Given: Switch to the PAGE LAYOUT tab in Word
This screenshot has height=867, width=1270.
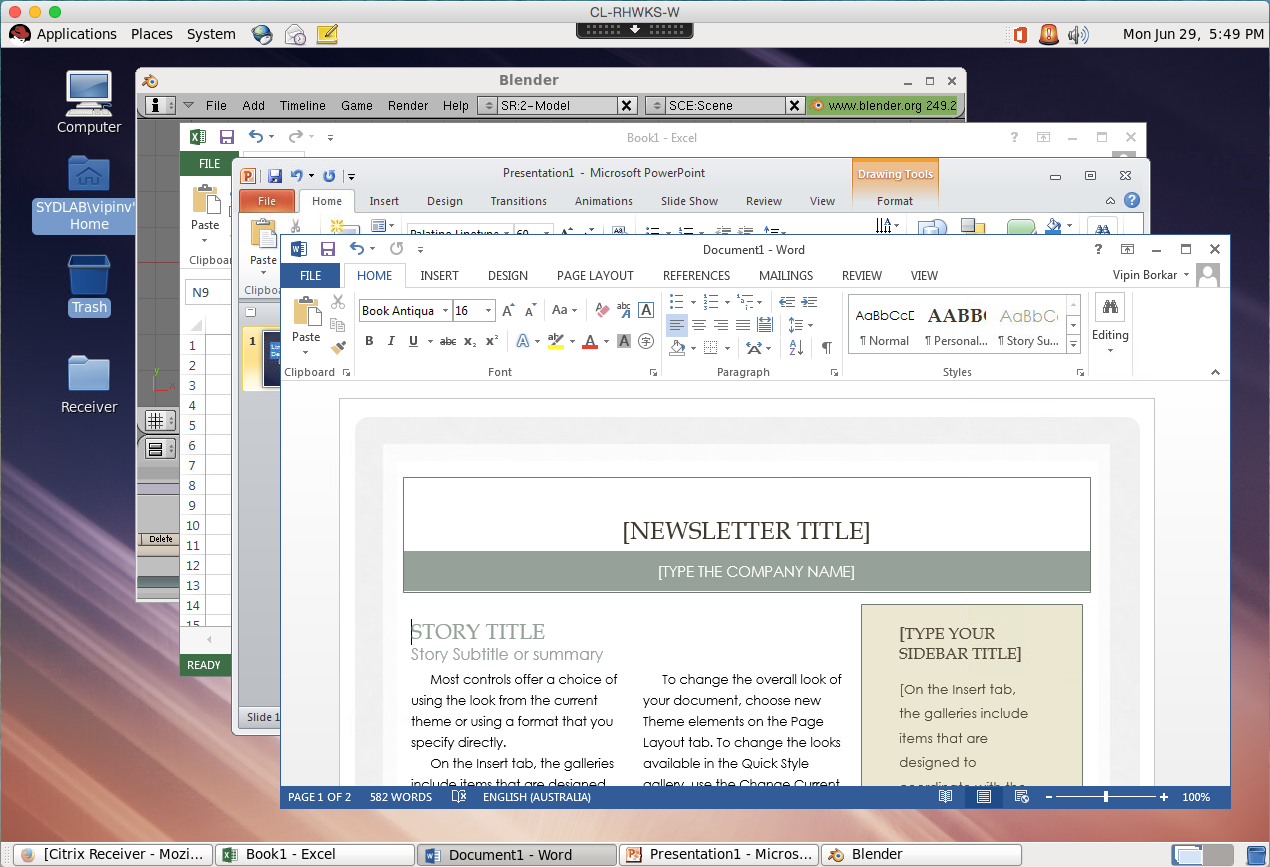Looking at the screenshot, I should pos(595,275).
